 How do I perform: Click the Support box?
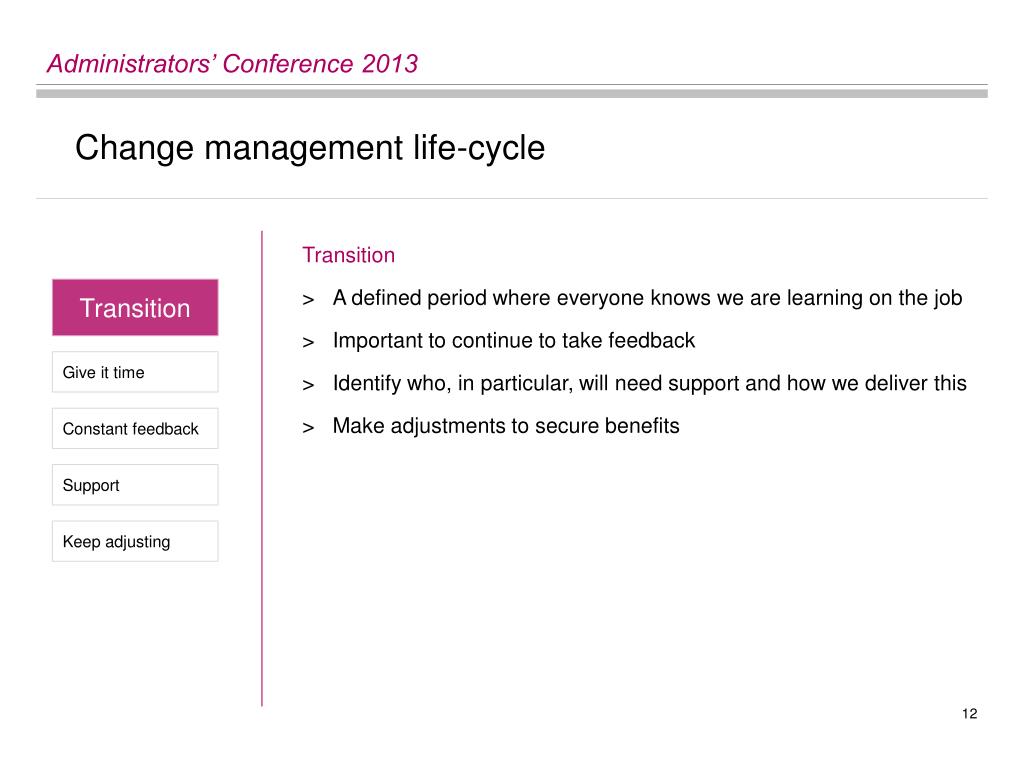click(x=135, y=485)
